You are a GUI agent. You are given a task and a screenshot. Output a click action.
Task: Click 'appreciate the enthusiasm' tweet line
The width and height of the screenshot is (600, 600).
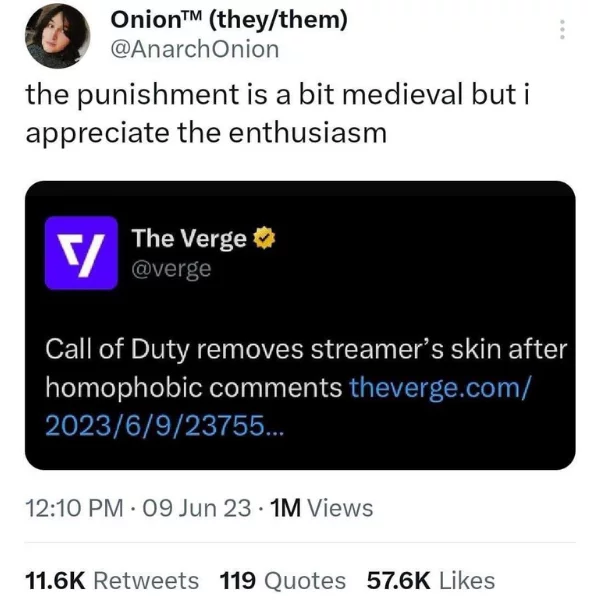coord(205,131)
